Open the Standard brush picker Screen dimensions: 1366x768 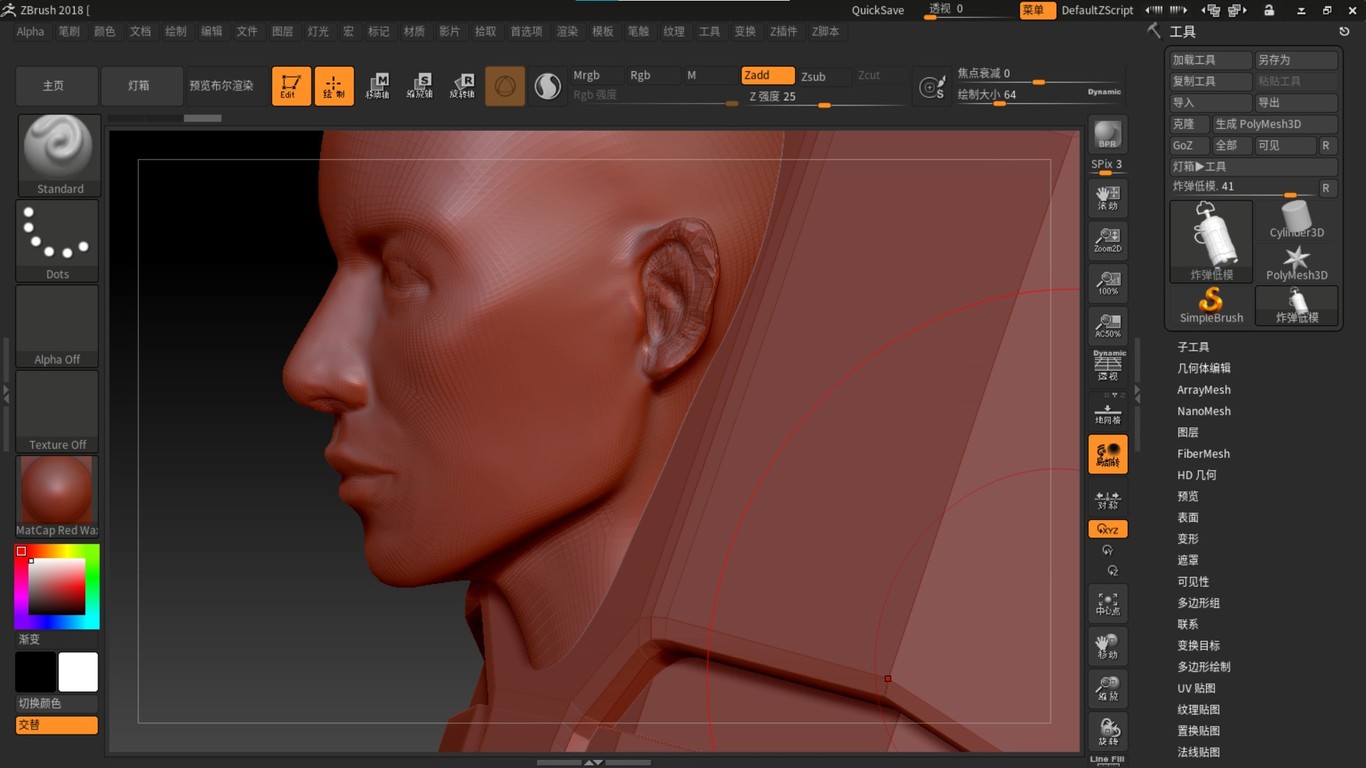(59, 155)
